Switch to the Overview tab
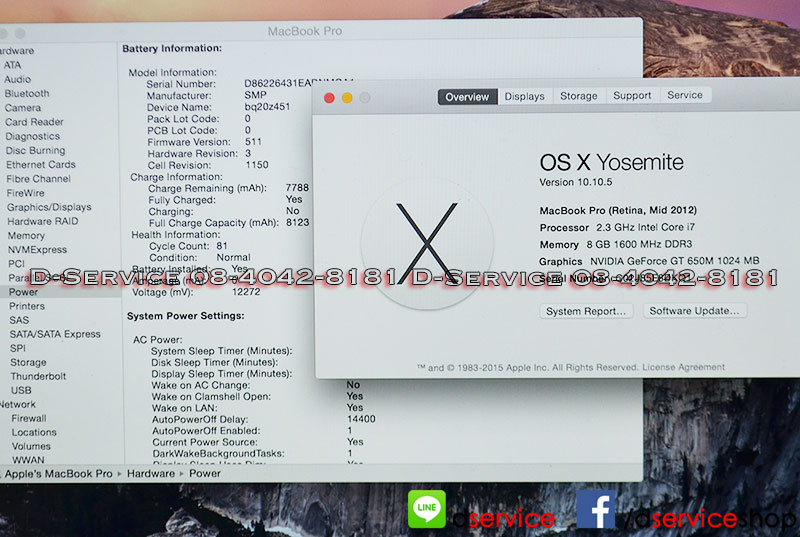Viewport: 800px width, 537px height. pos(467,97)
